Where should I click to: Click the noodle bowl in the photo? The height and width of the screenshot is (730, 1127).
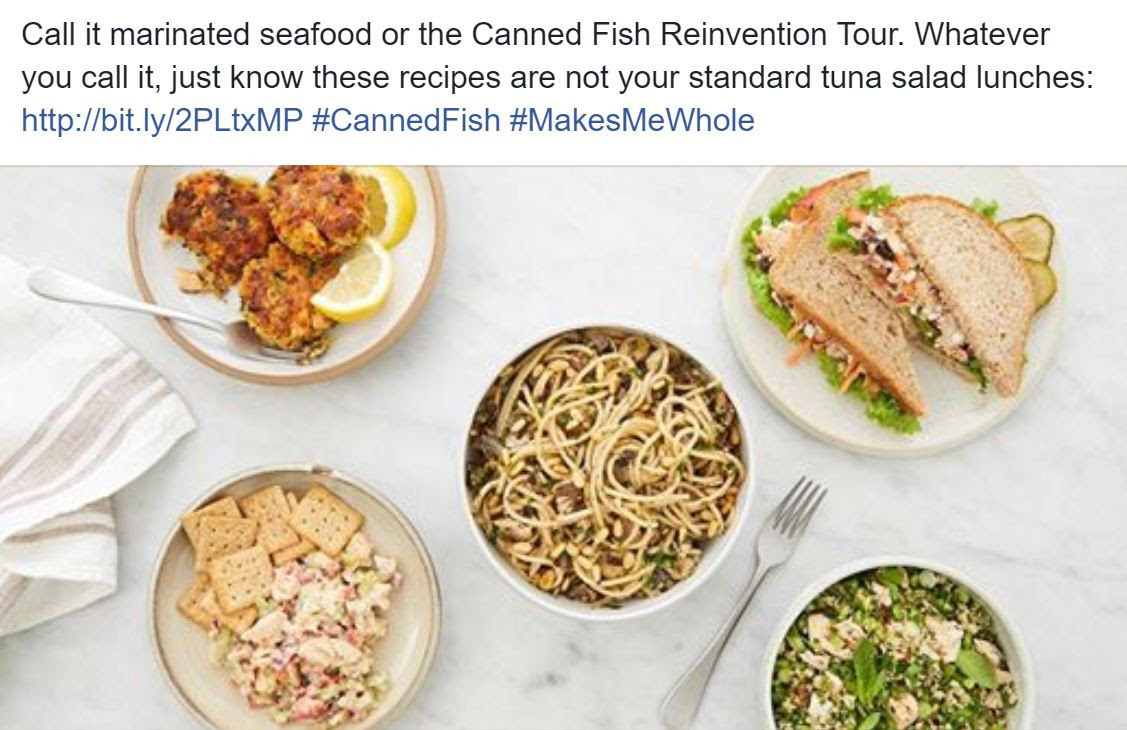pyautogui.click(x=608, y=472)
